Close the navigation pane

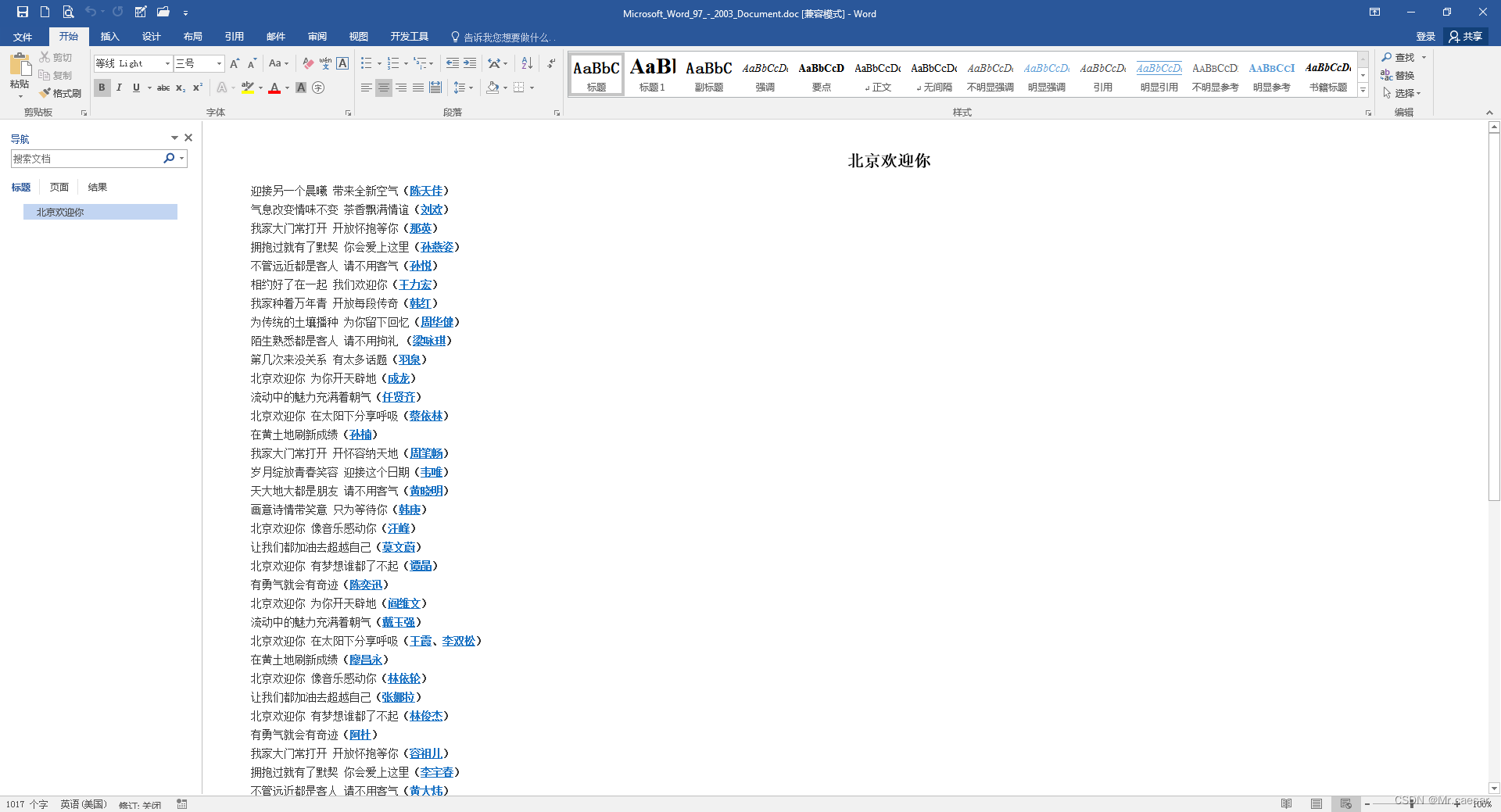click(188, 138)
